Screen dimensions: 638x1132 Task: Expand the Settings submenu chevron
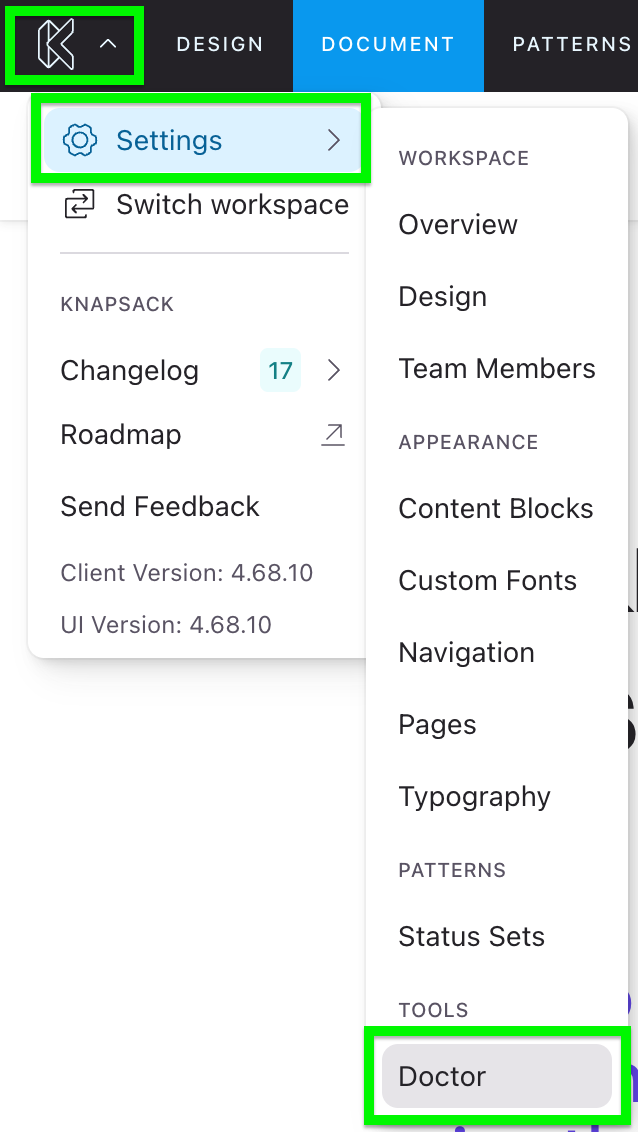(x=333, y=140)
